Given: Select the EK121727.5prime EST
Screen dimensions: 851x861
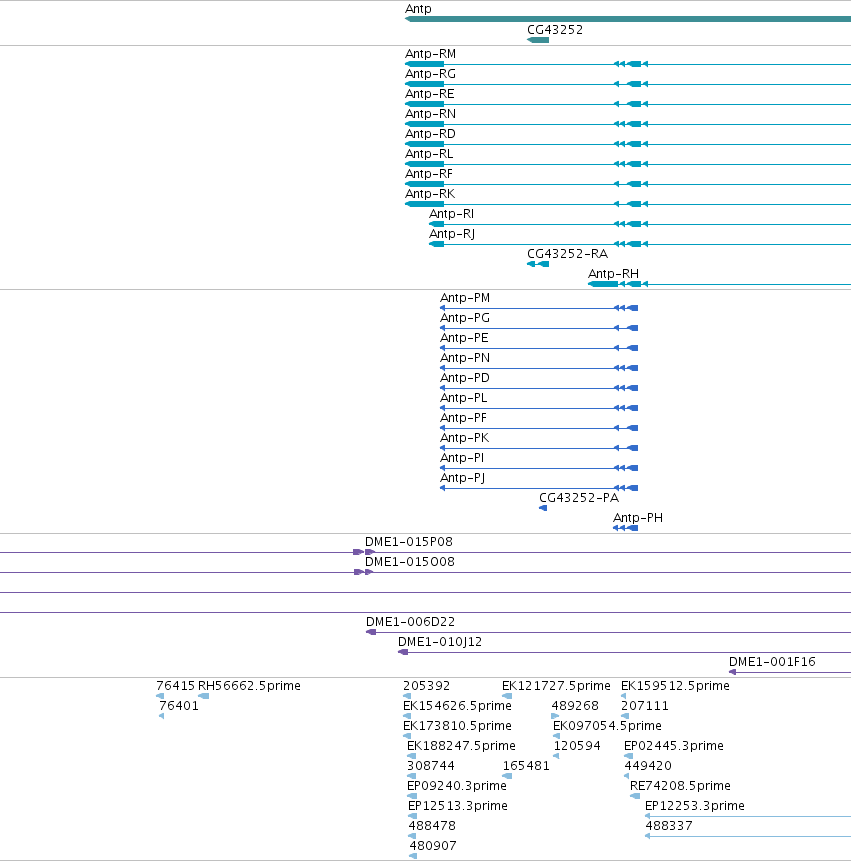Looking at the screenshot, I should coord(507,696).
